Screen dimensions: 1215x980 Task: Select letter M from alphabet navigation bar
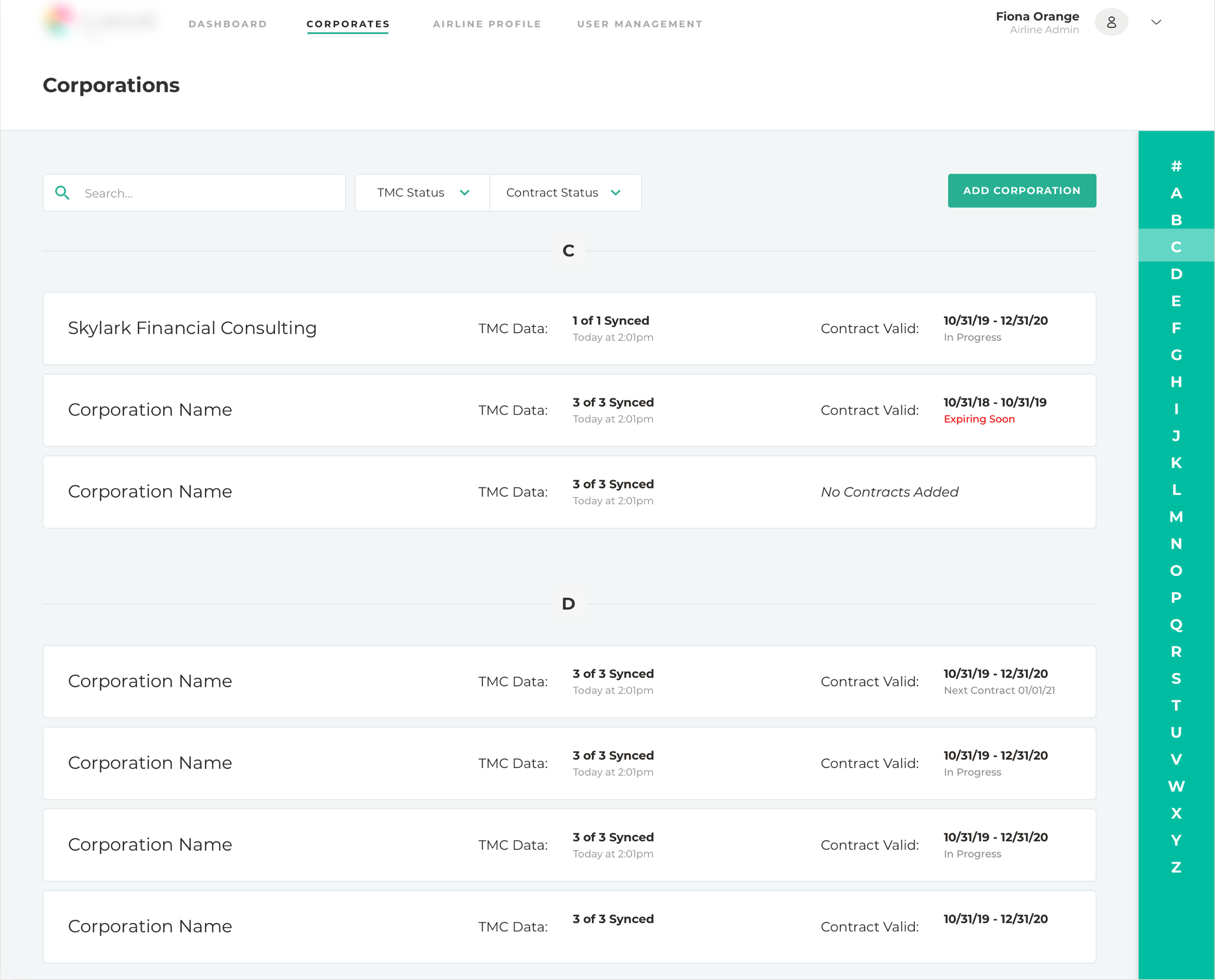[1176, 517]
